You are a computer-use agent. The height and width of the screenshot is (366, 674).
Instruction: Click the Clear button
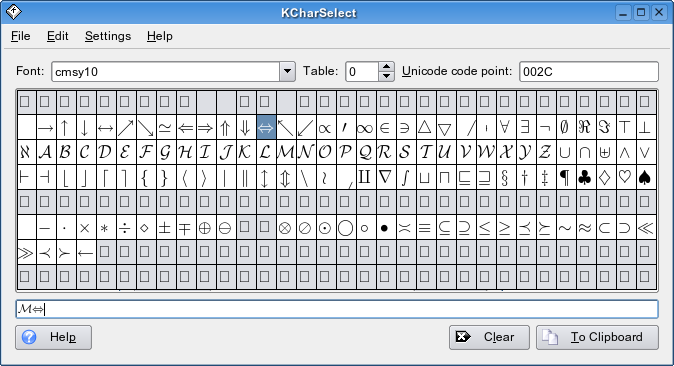[489, 337]
